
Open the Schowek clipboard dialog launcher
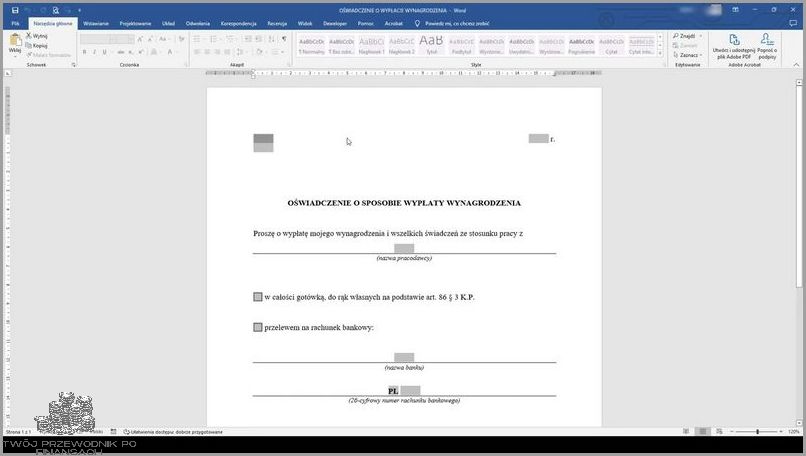[74, 65]
